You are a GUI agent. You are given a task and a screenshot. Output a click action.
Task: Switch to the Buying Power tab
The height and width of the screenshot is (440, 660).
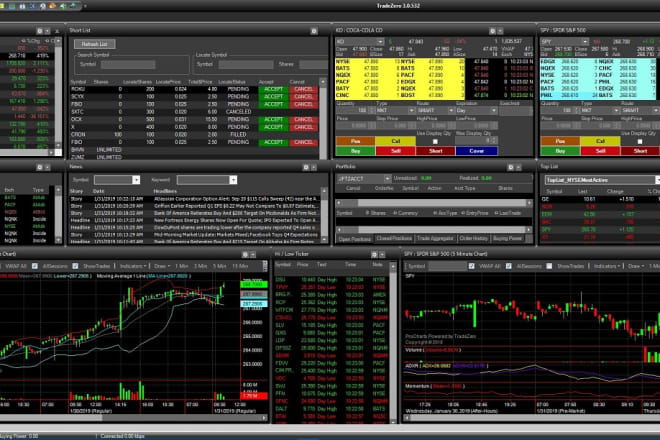[508, 239]
